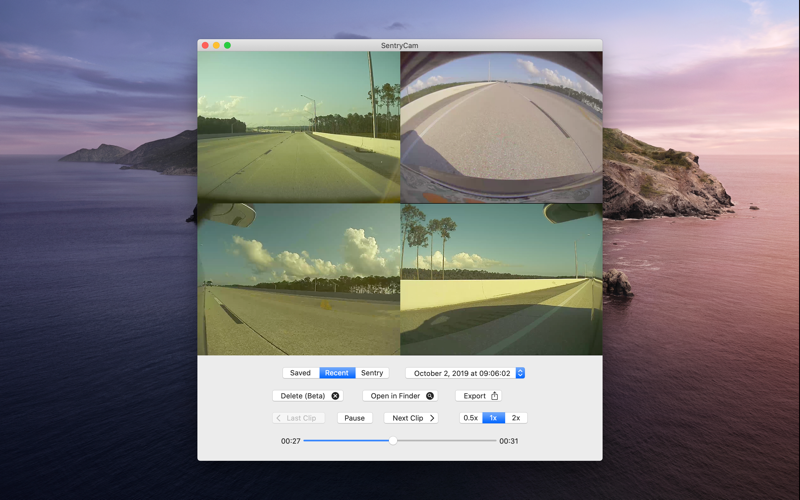
Task: Click the right chevron on Next Clip
Action: pyautogui.click(x=432, y=418)
